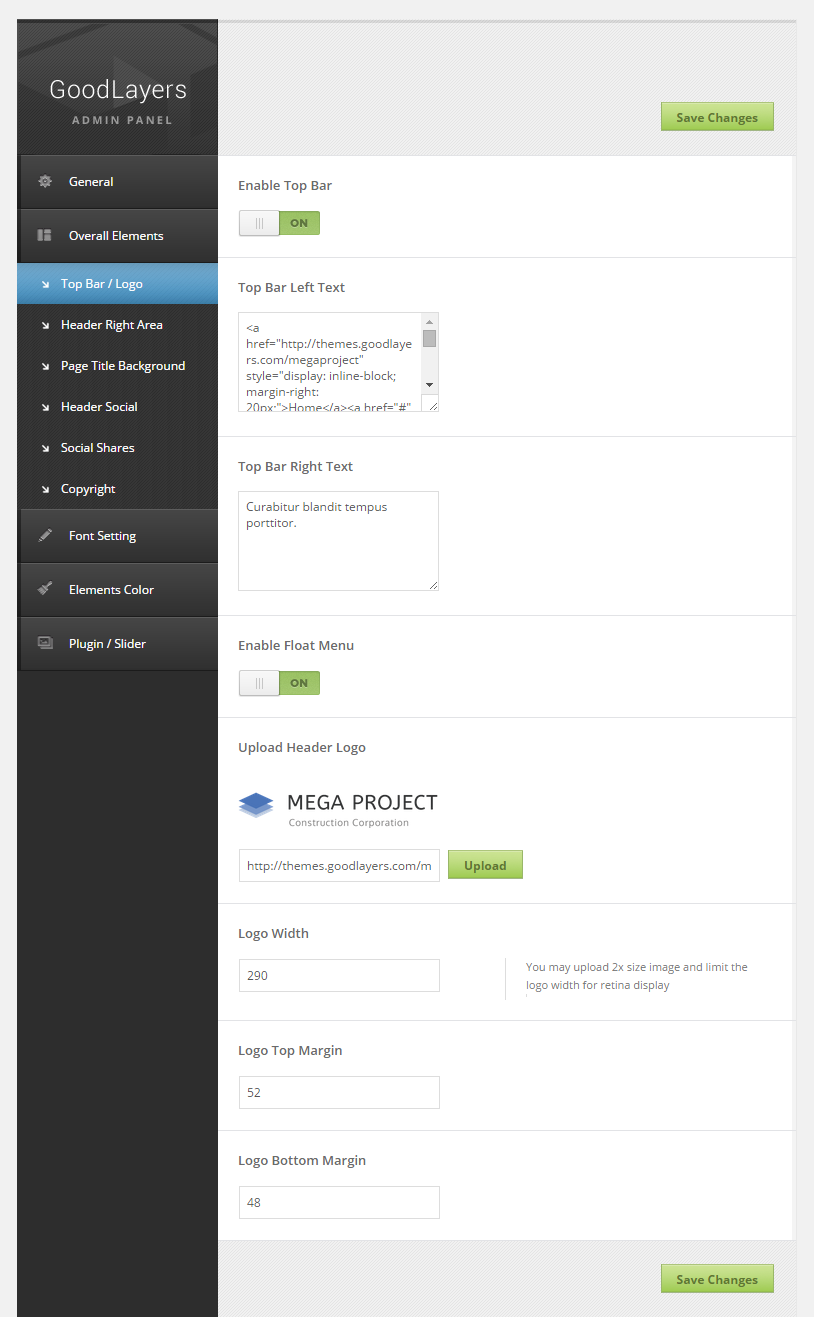This screenshot has height=1317, width=814.
Task: Click the Font Setting pencil icon
Action: (45, 536)
